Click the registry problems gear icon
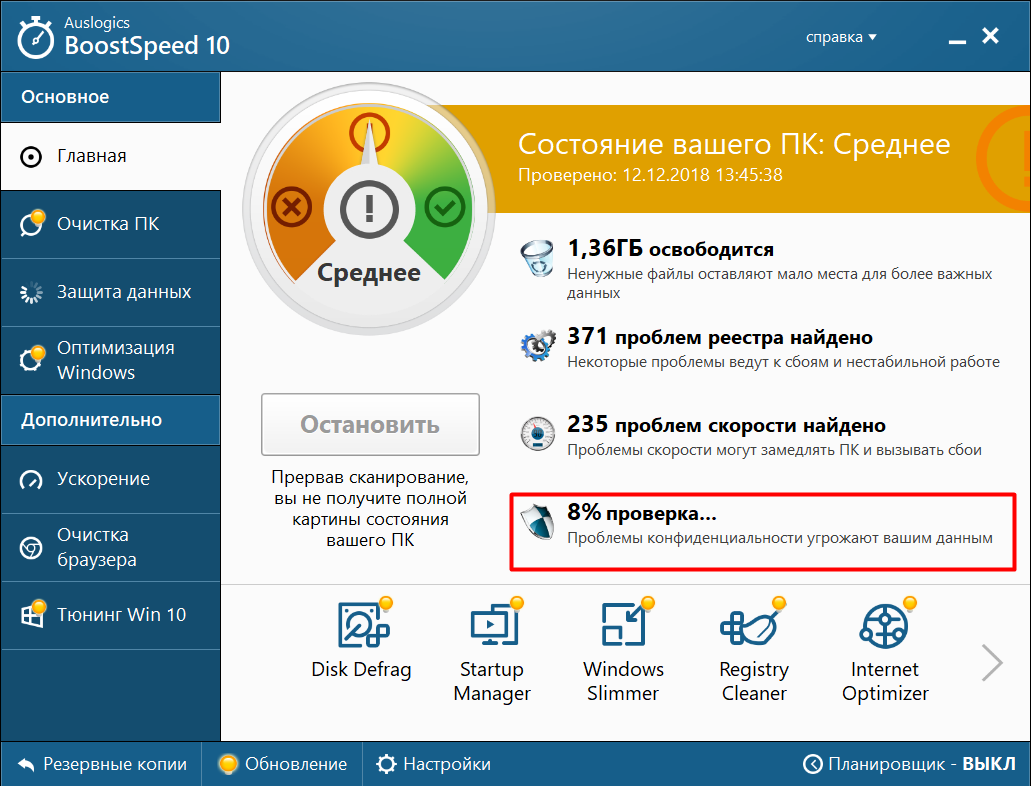The image size is (1031, 786). [x=537, y=345]
